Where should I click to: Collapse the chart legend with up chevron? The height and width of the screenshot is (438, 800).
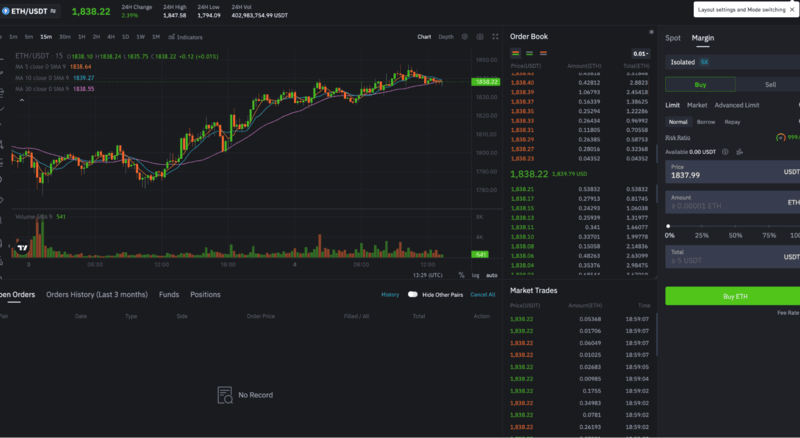pos(22,101)
